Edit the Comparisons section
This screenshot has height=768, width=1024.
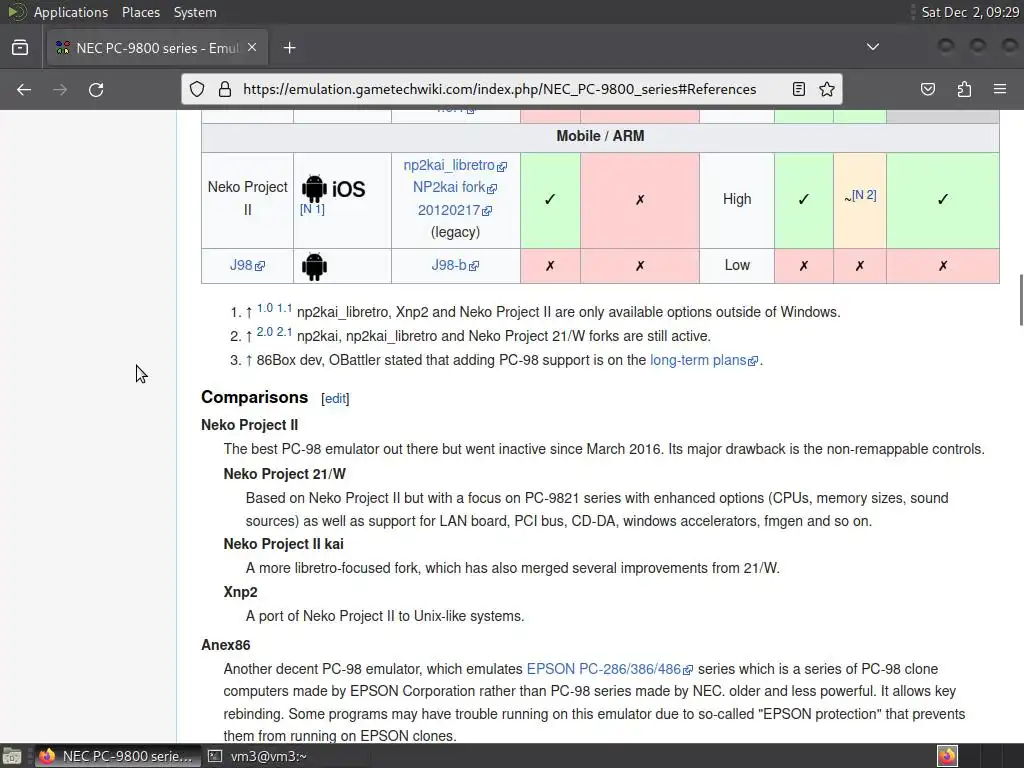(335, 398)
